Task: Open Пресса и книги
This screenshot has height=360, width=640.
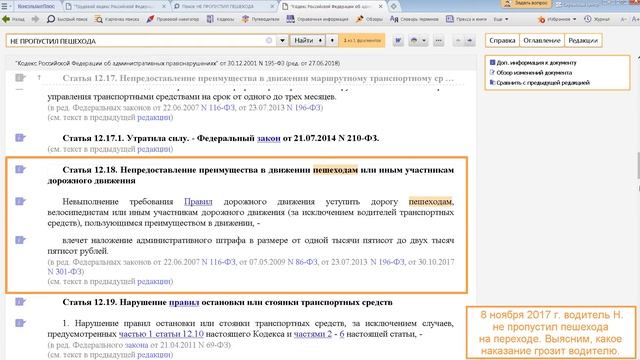Action: (466, 19)
